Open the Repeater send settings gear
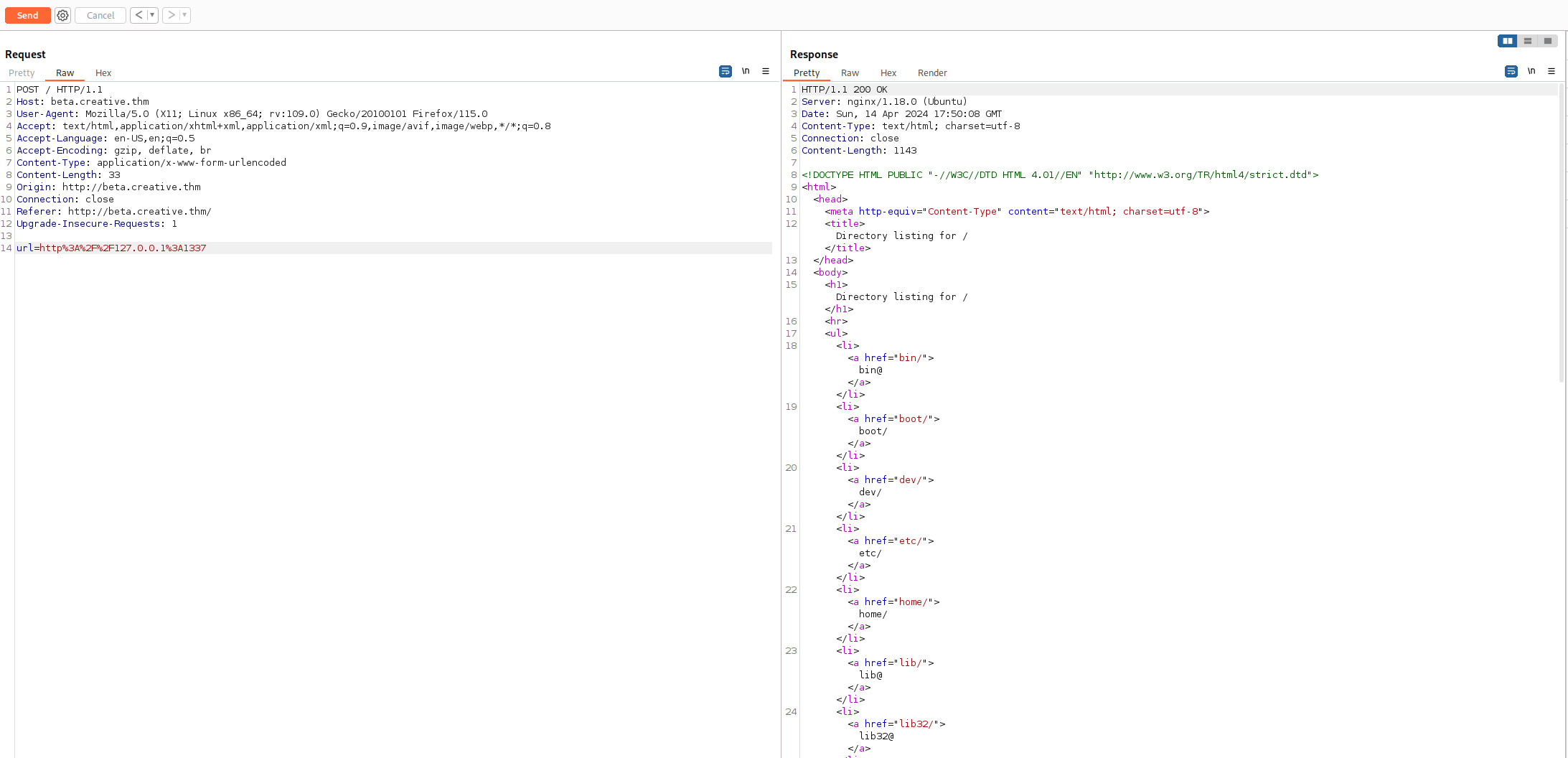1568x758 pixels. [63, 15]
